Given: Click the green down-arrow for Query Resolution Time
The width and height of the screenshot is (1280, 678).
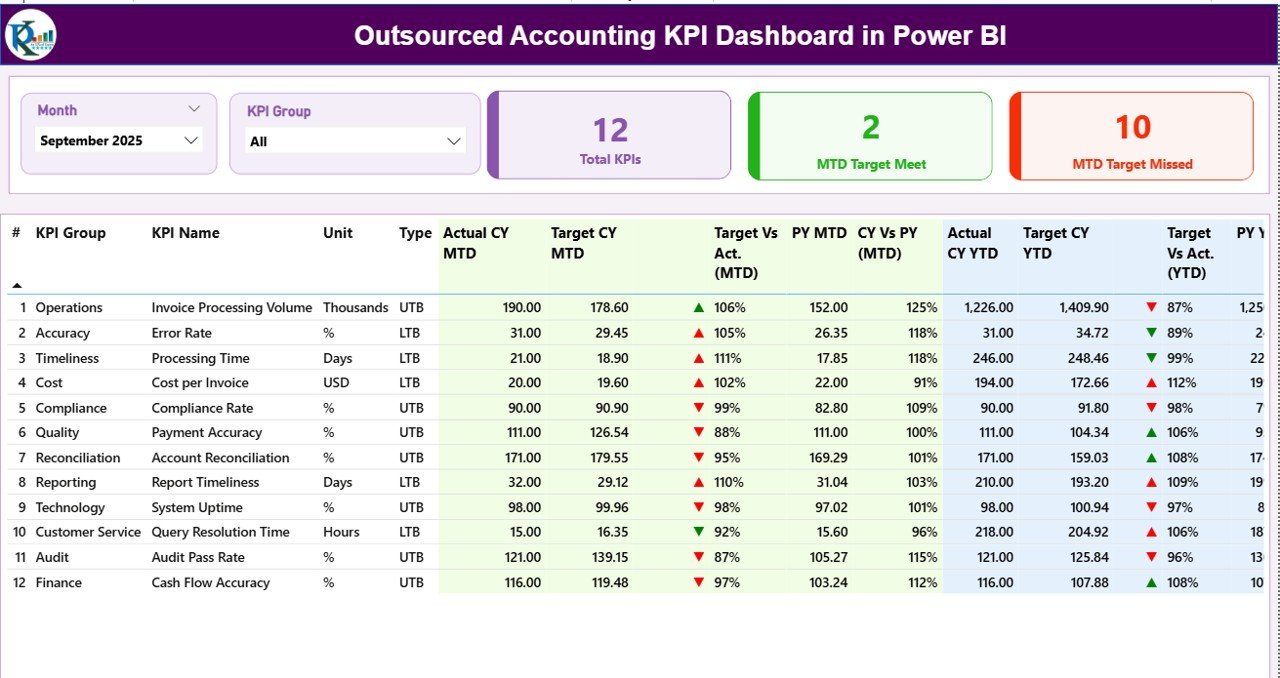Looking at the screenshot, I should (698, 532).
